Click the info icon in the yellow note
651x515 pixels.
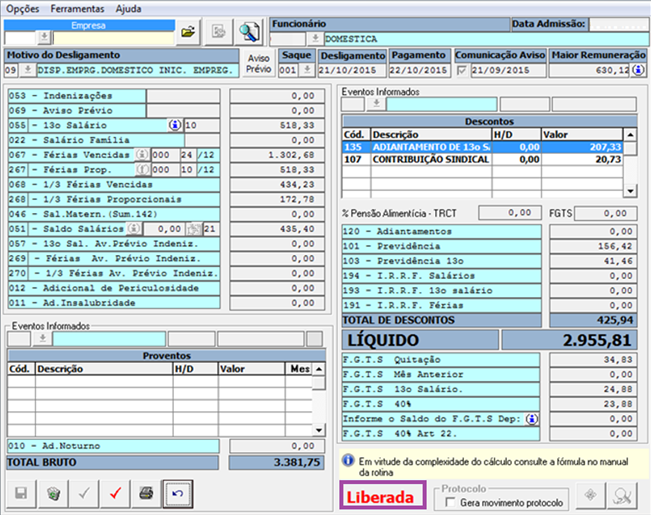348,460
